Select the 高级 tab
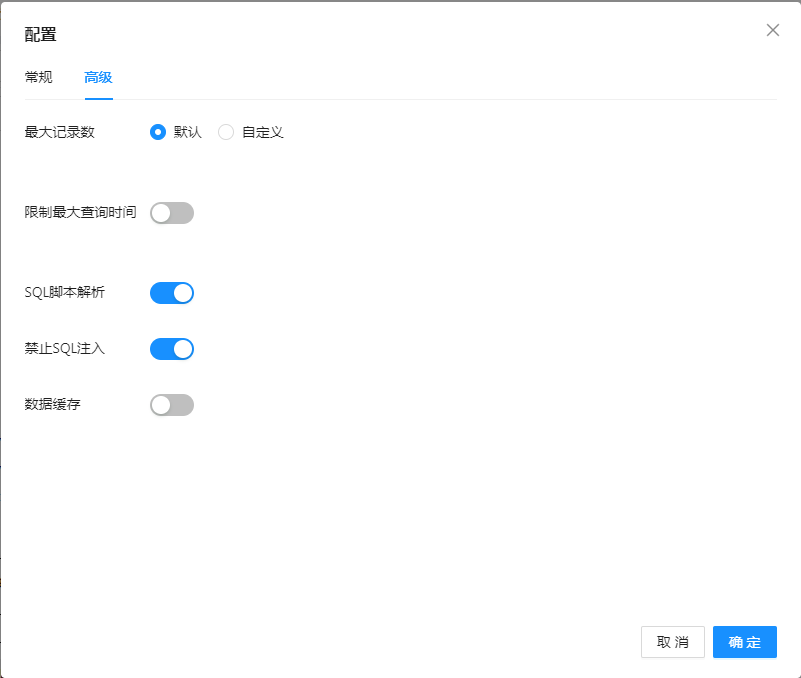 click(x=98, y=77)
